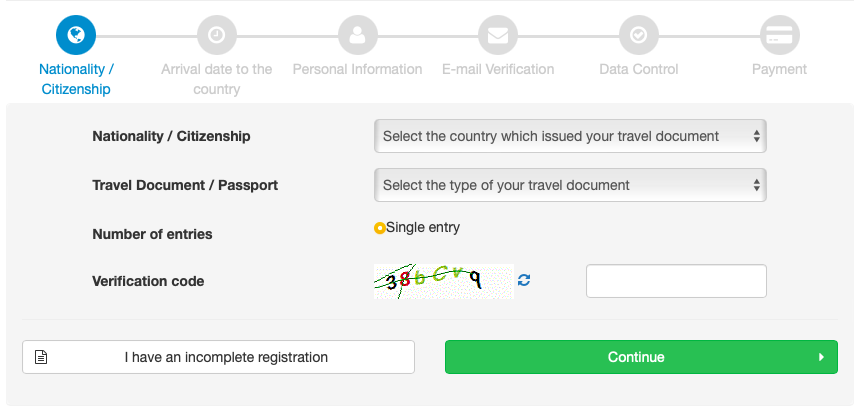
Task: Click the Continue button's arrow icon
Action: point(821,357)
